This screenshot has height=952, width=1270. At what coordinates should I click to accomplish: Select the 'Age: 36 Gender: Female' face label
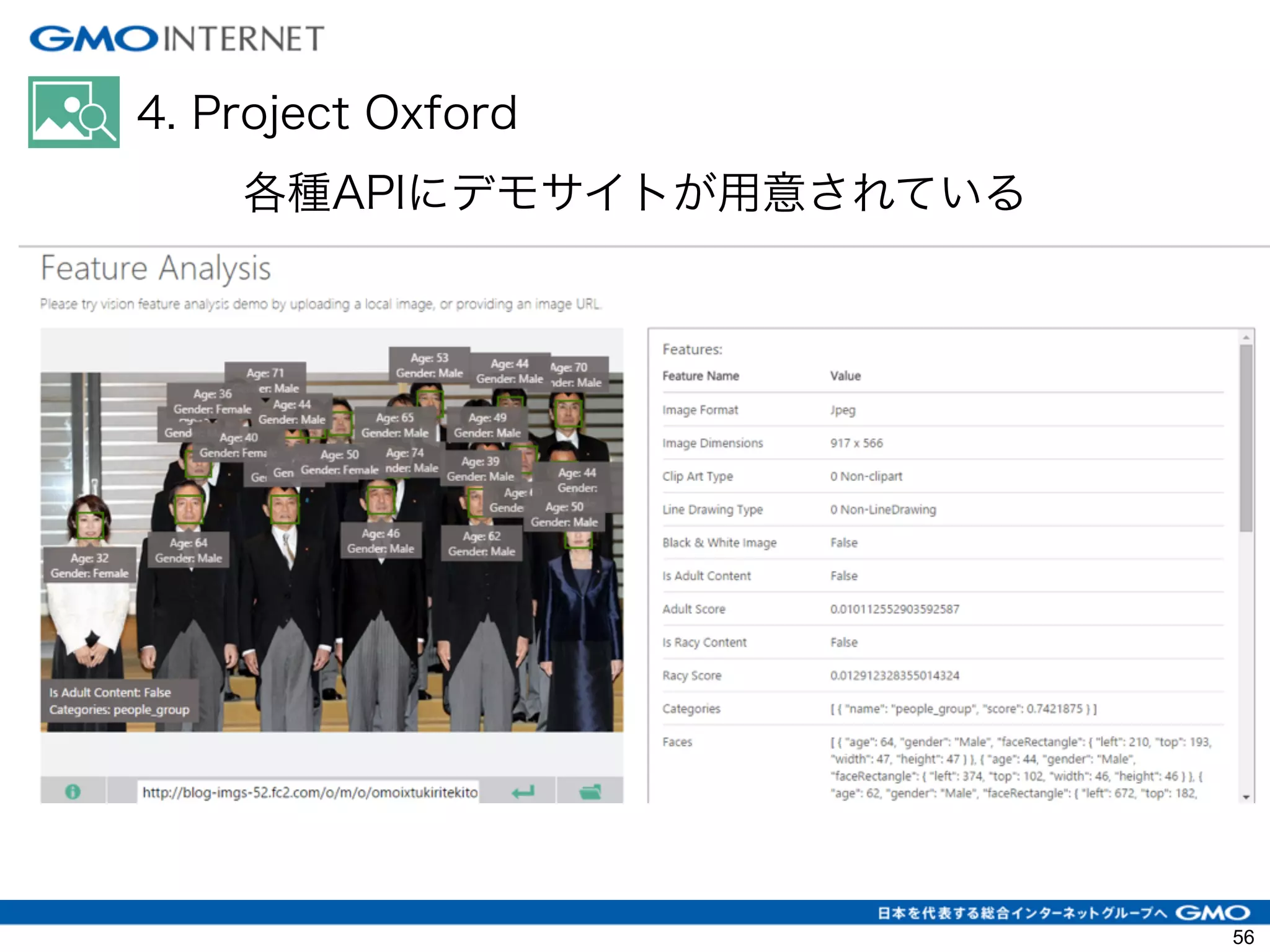(212, 401)
